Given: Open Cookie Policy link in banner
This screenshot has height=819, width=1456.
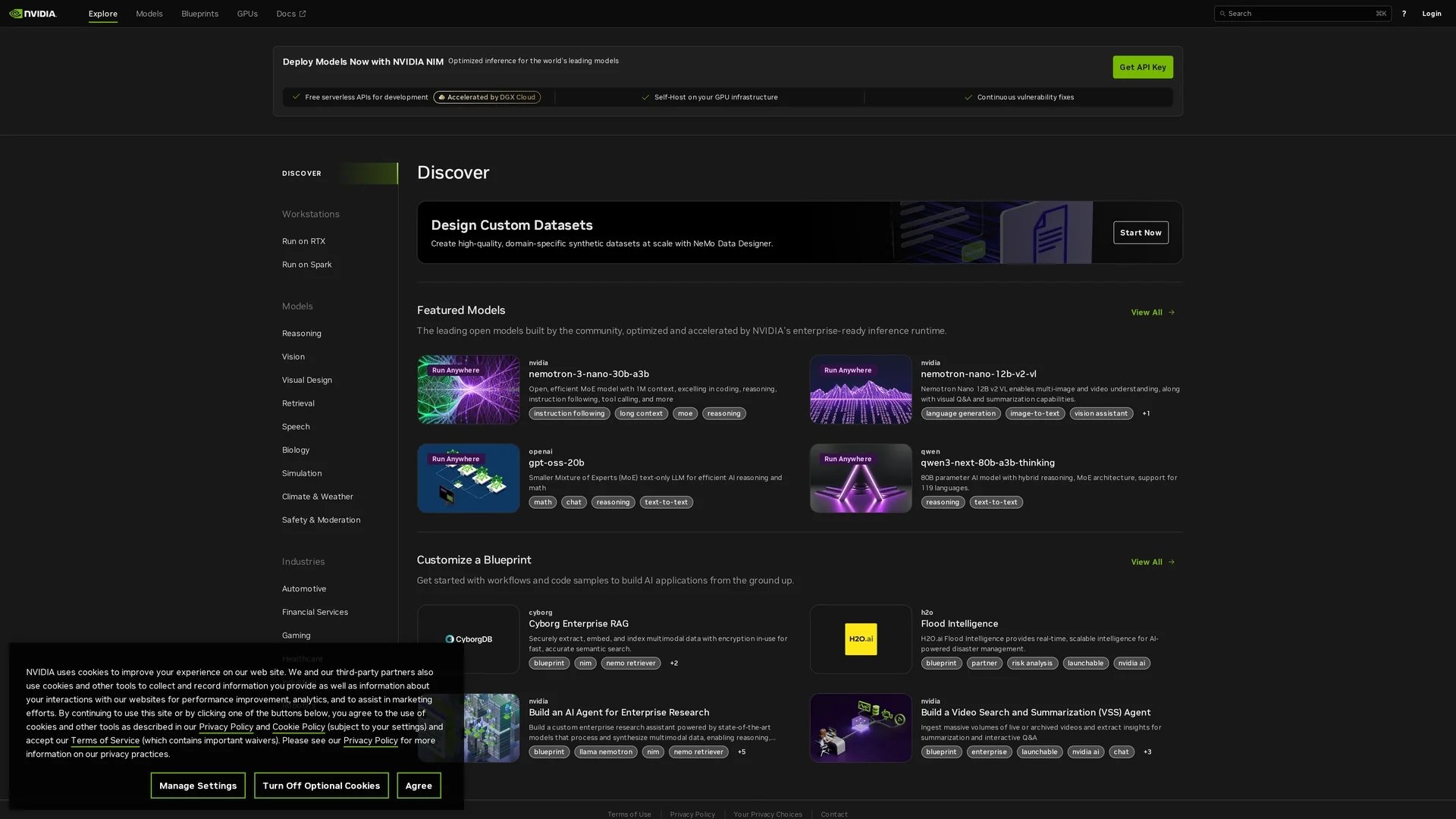Looking at the screenshot, I should click(x=299, y=726).
